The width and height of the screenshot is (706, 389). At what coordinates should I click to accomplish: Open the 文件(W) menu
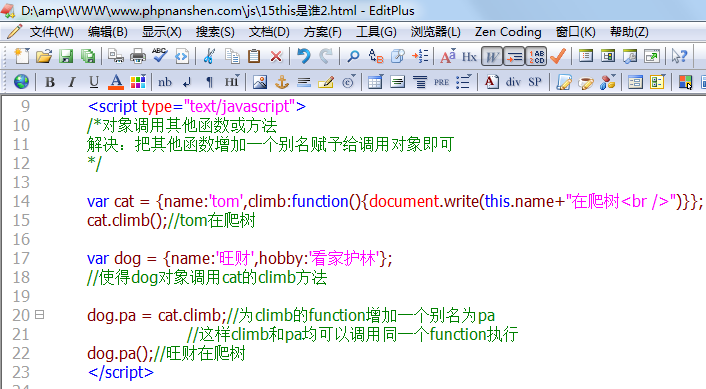[51, 32]
